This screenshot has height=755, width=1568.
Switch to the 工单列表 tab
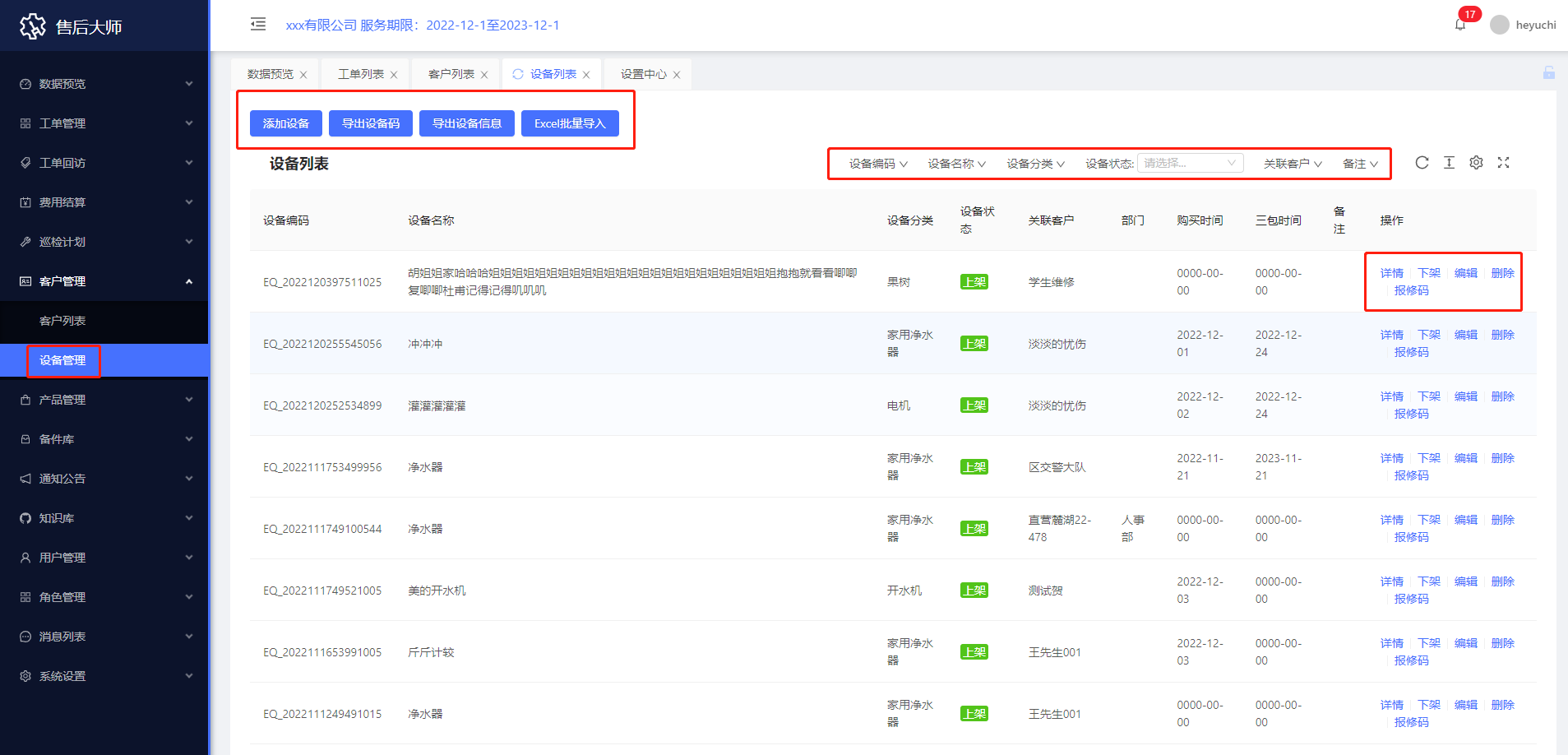360,74
